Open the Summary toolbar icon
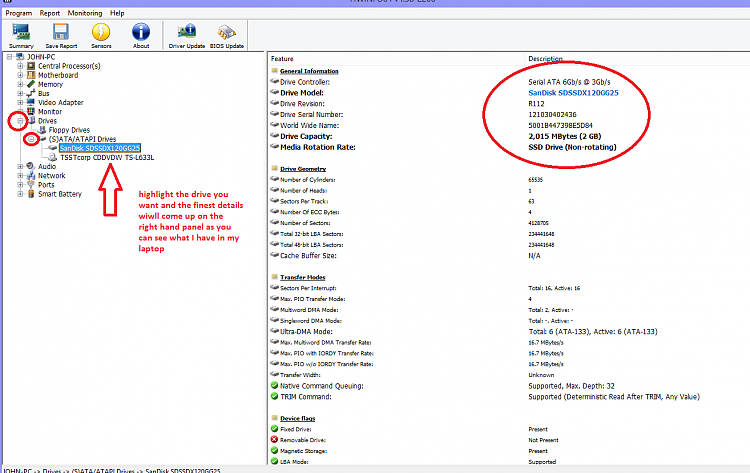 point(21,36)
